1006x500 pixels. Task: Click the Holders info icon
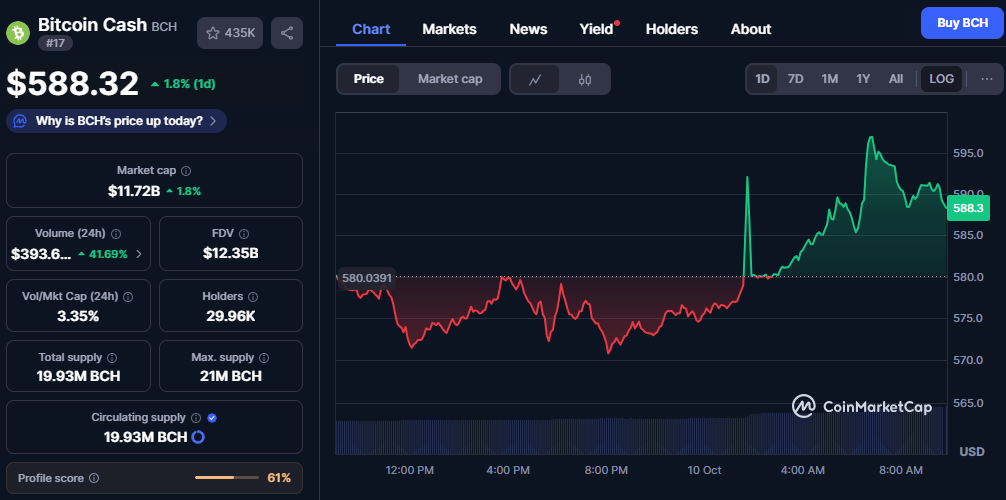pos(253,297)
